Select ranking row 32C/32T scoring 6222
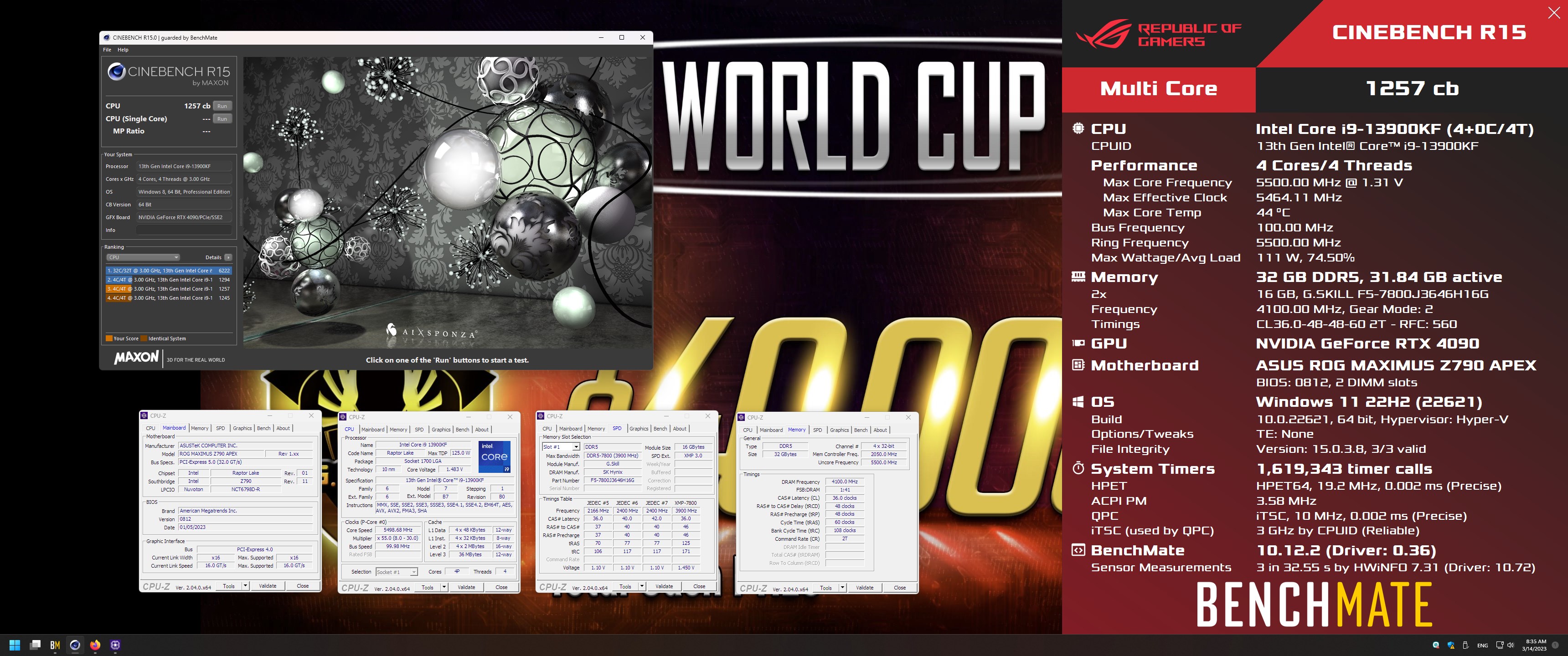Viewport: 1568px width, 656px height. click(x=168, y=271)
